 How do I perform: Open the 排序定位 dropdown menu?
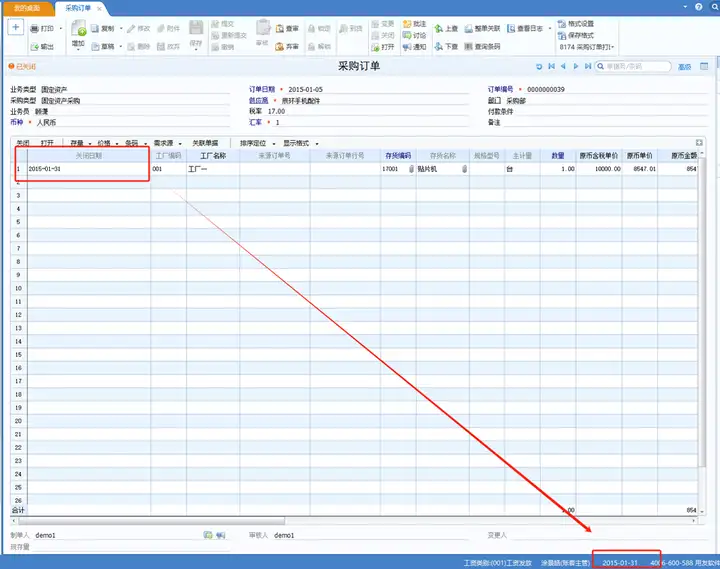(x=258, y=143)
